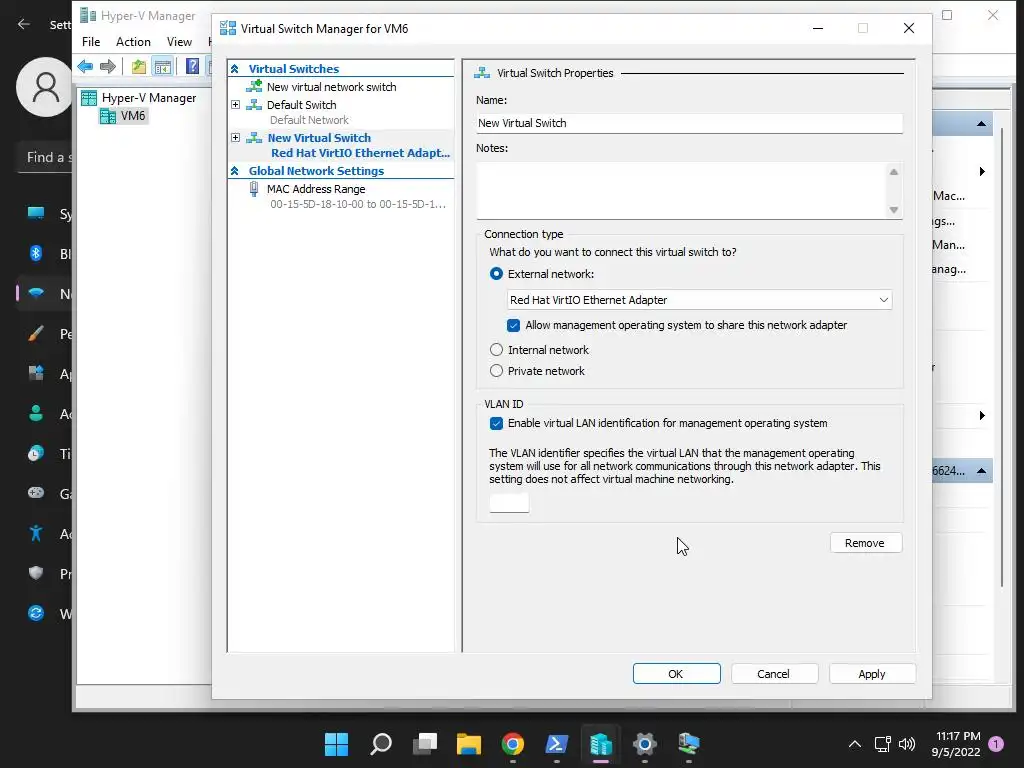
Task: Uncheck Allow management operating system to share adapter
Action: (513, 325)
